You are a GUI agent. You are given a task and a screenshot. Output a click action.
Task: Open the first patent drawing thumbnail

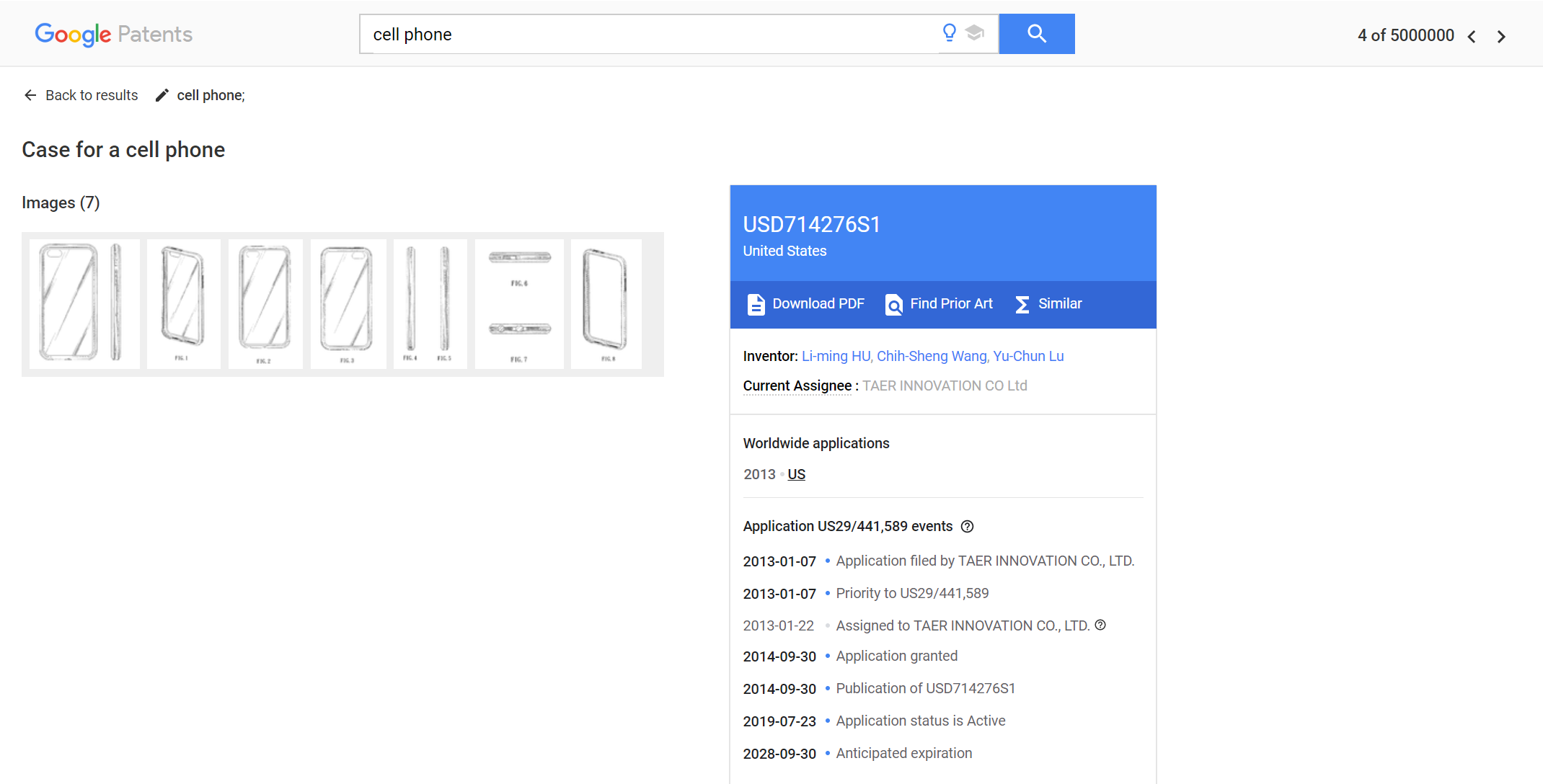pyautogui.click(x=84, y=303)
